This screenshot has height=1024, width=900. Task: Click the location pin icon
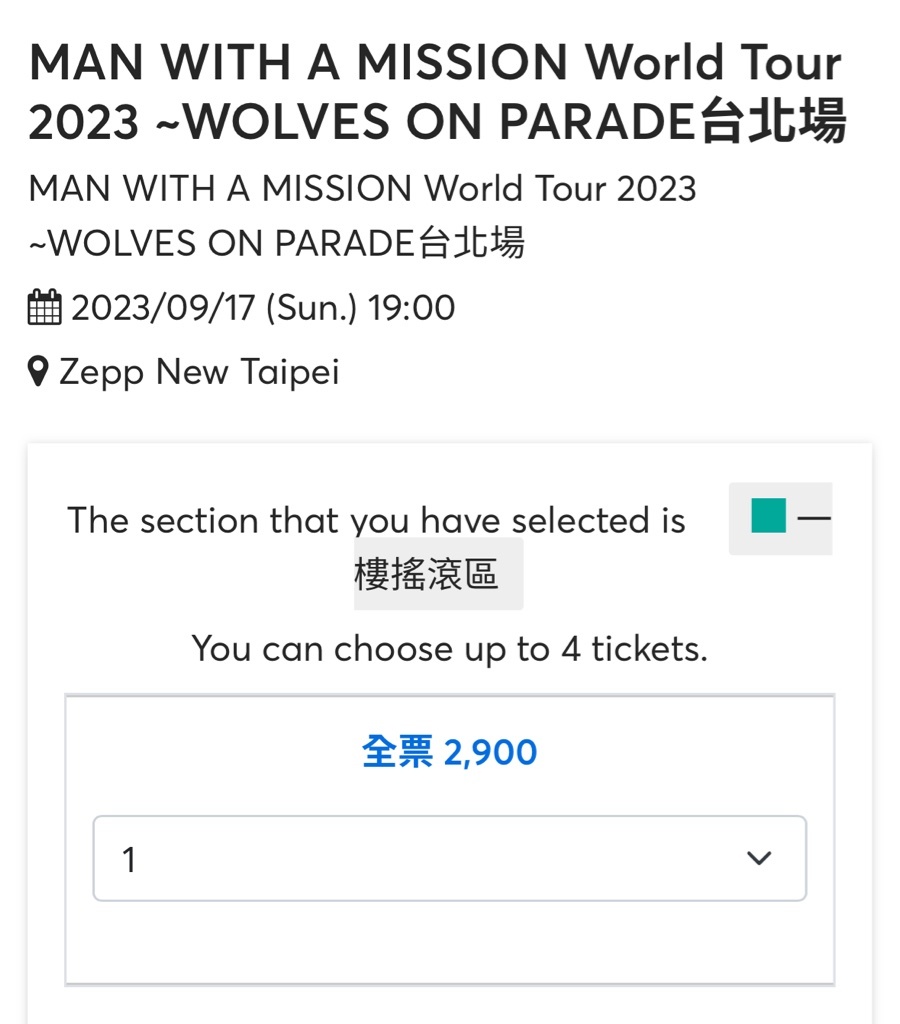(39, 373)
